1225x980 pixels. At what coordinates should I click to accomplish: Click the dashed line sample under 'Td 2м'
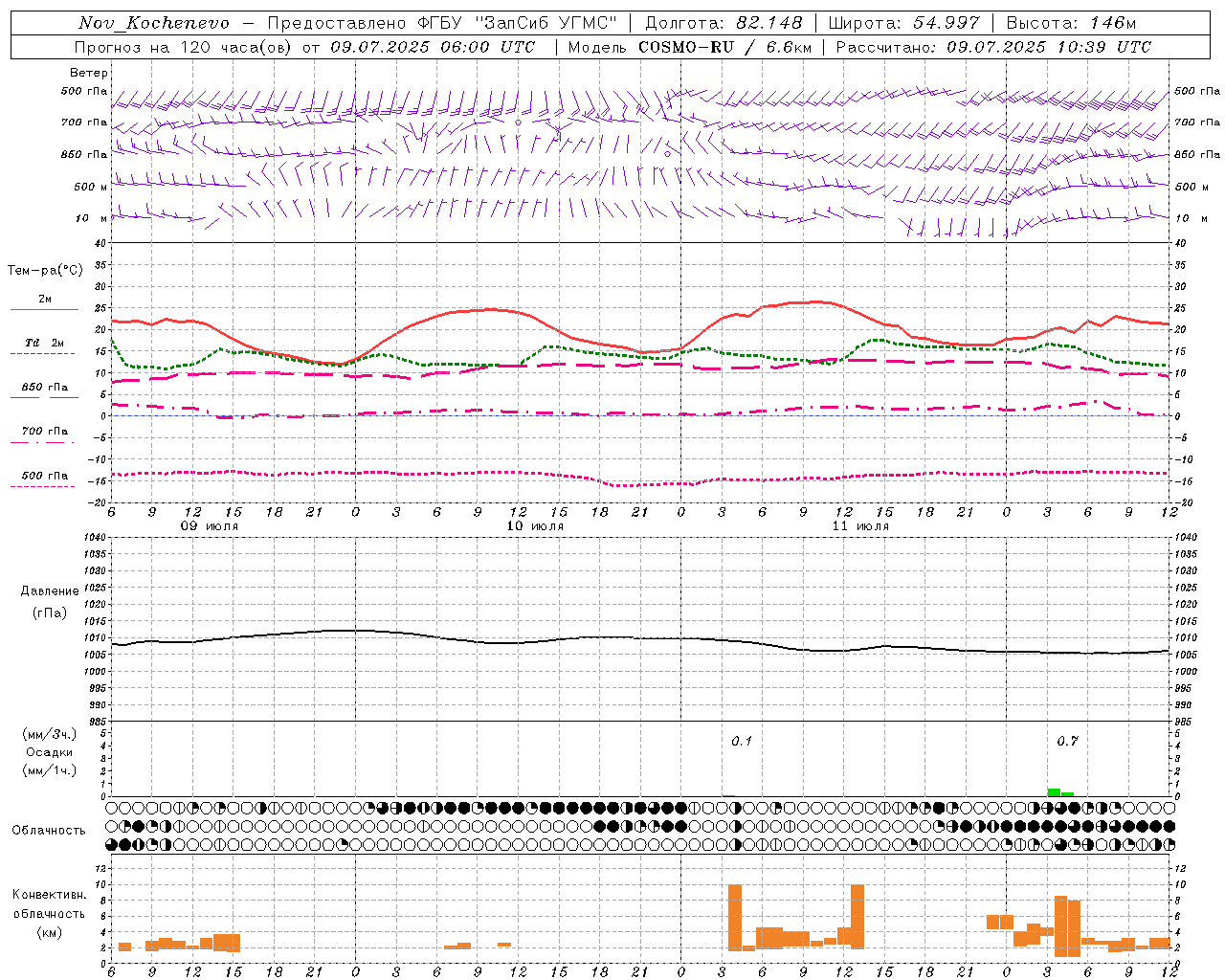click(42, 354)
